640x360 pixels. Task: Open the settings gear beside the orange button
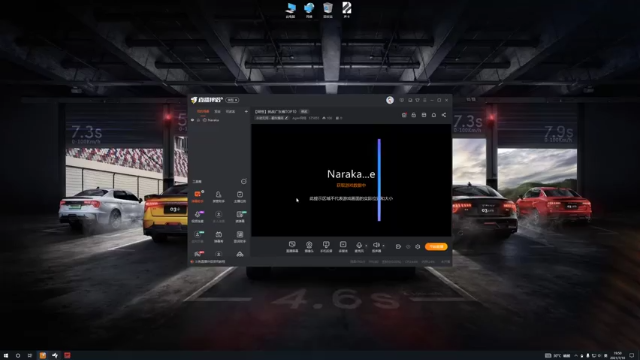[x=418, y=247]
